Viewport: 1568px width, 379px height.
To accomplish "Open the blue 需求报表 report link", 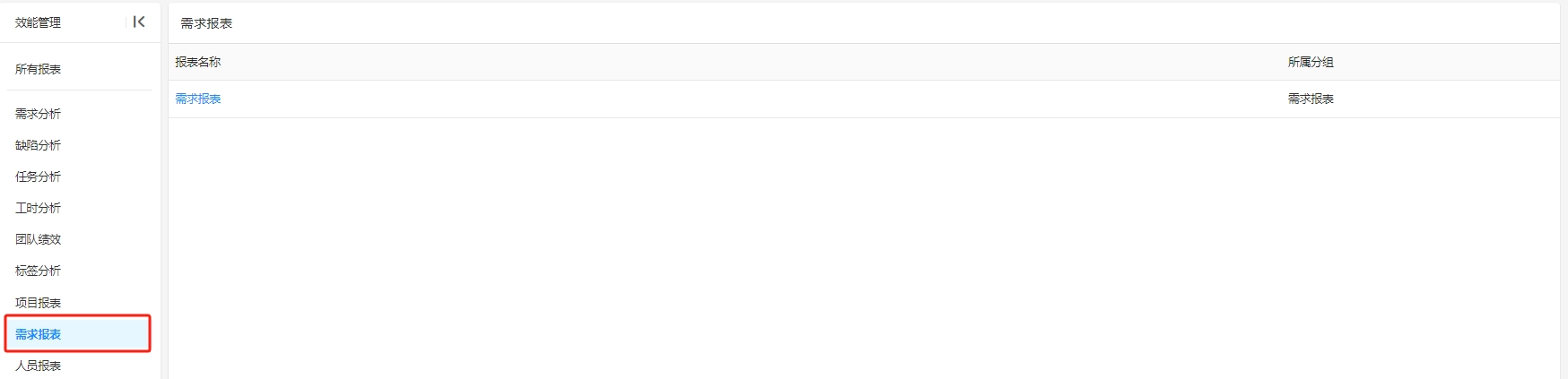I will pyautogui.click(x=198, y=99).
